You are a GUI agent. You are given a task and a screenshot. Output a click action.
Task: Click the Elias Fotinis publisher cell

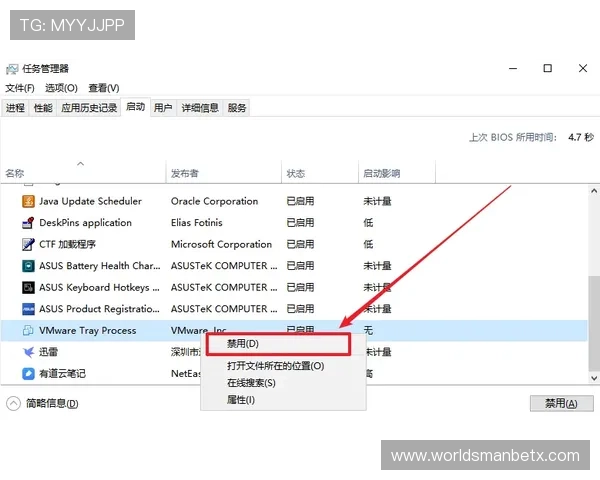pyautogui.click(x=196, y=223)
